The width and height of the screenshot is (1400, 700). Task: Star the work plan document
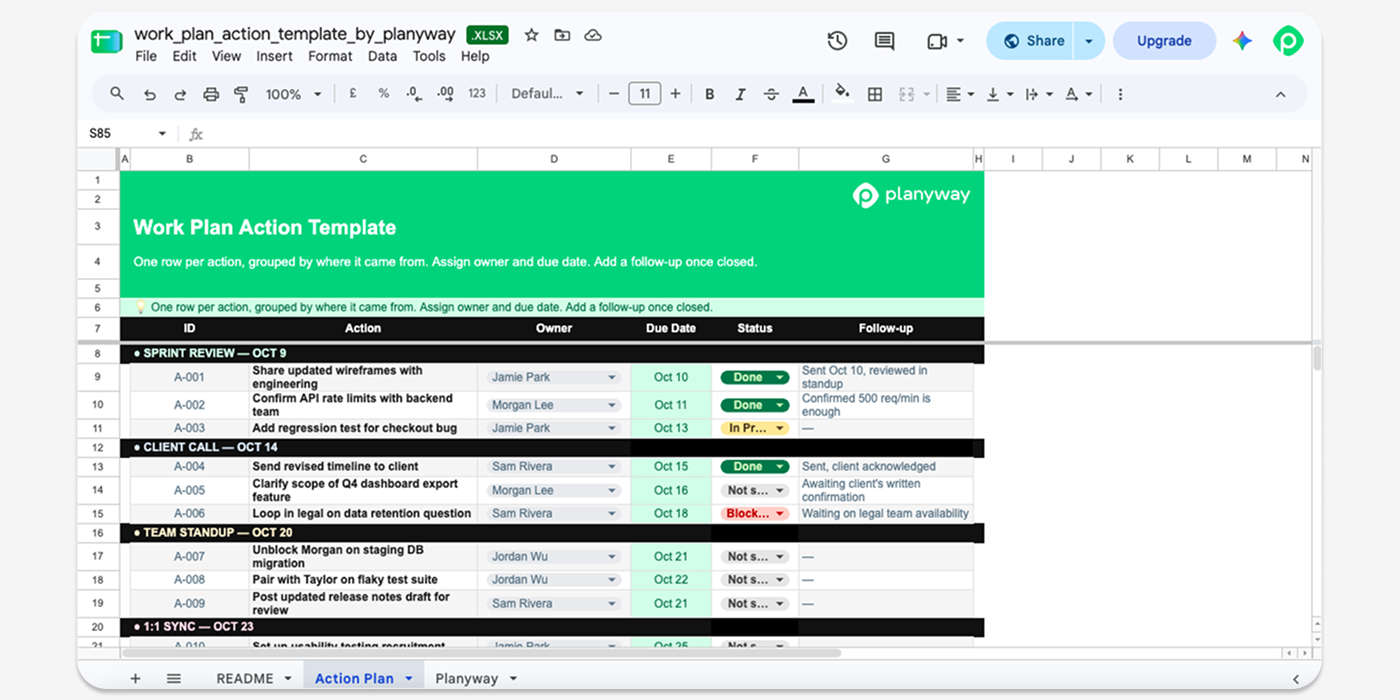coord(532,35)
